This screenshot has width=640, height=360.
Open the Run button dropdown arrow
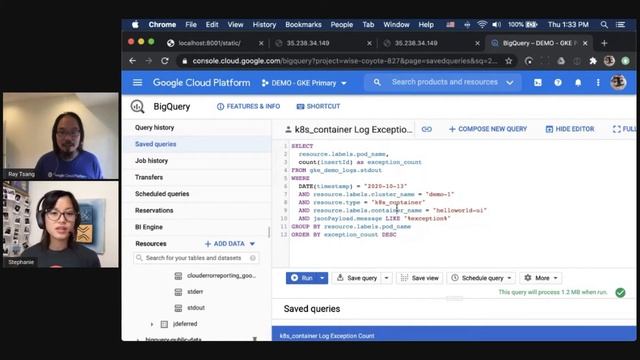322,278
